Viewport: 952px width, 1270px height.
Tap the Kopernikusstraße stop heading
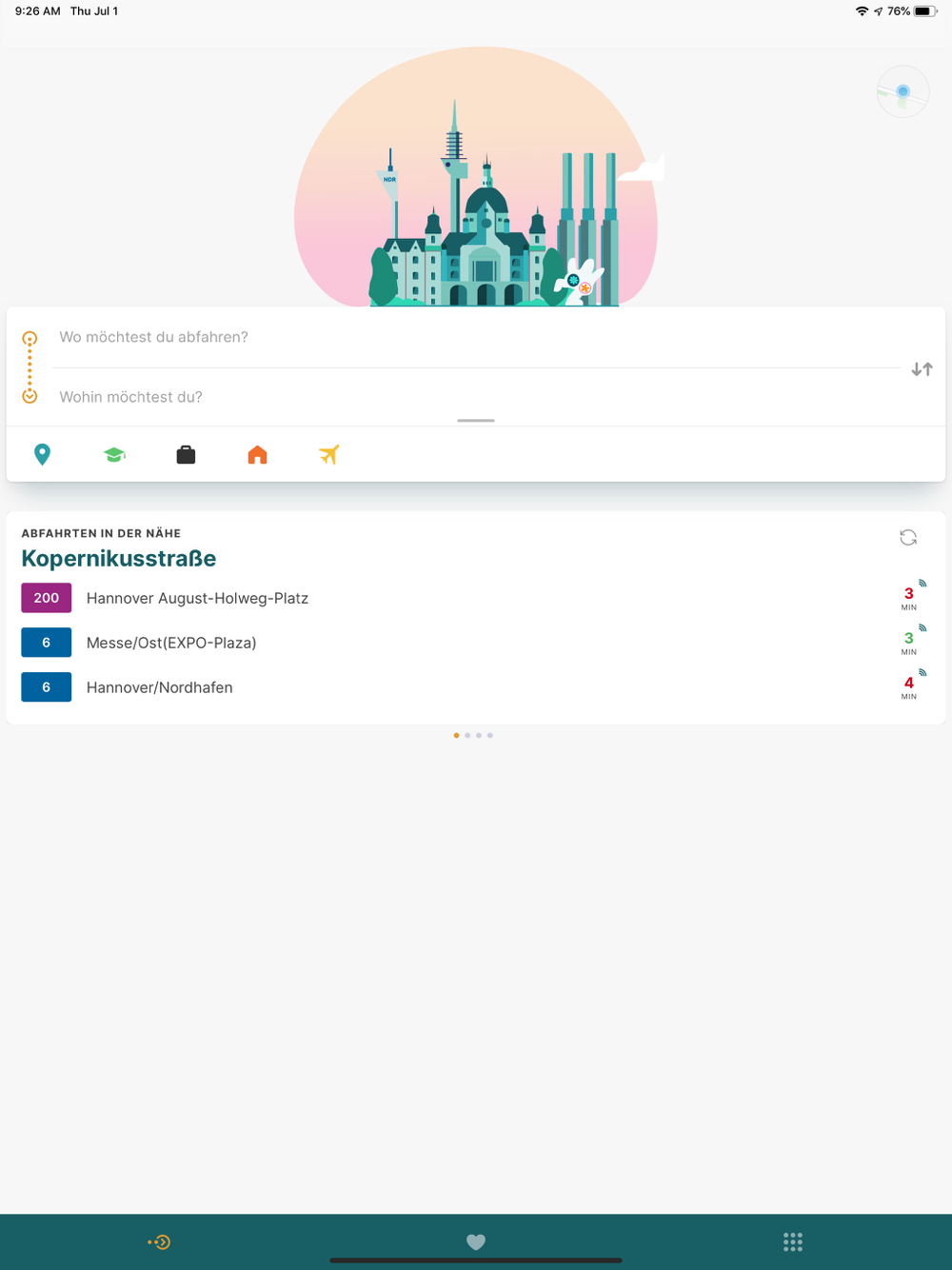119,559
